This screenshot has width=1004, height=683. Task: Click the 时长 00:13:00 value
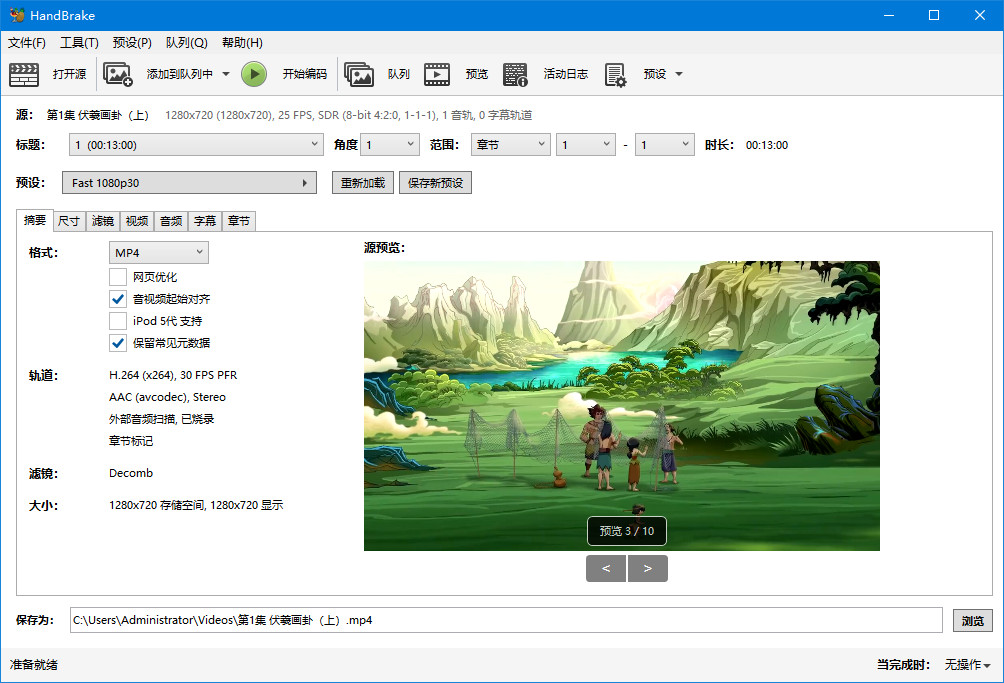(x=766, y=145)
